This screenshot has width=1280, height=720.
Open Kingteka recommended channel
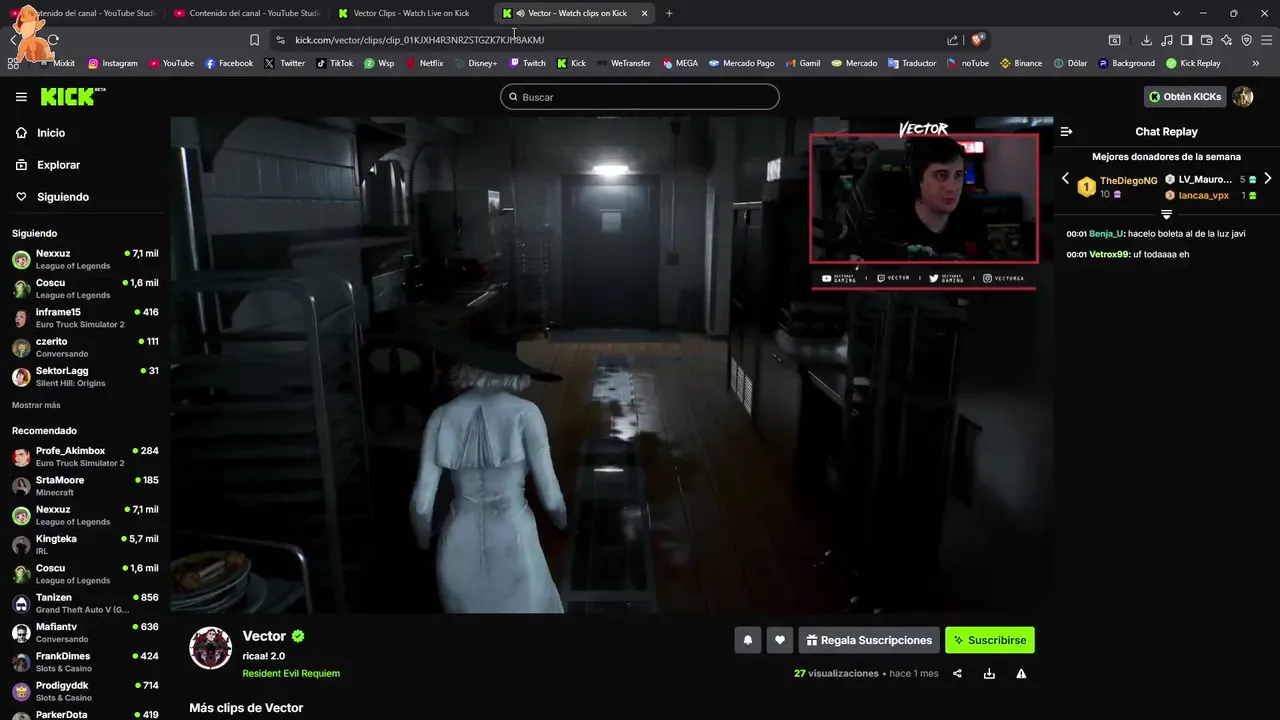click(85, 545)
